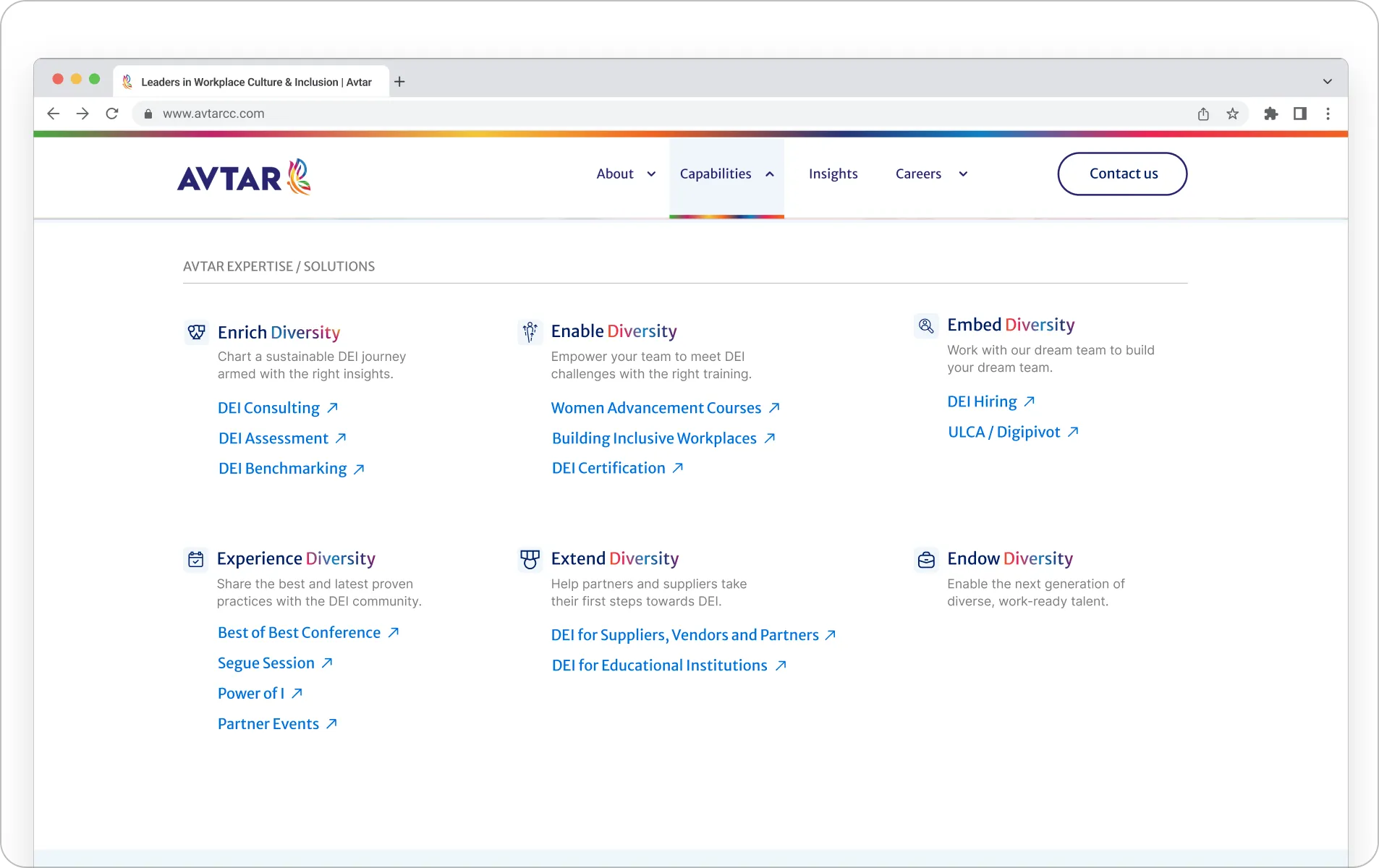Click the Enable Diversity icon
This screenshot has height=868, width=1379.
530,332
